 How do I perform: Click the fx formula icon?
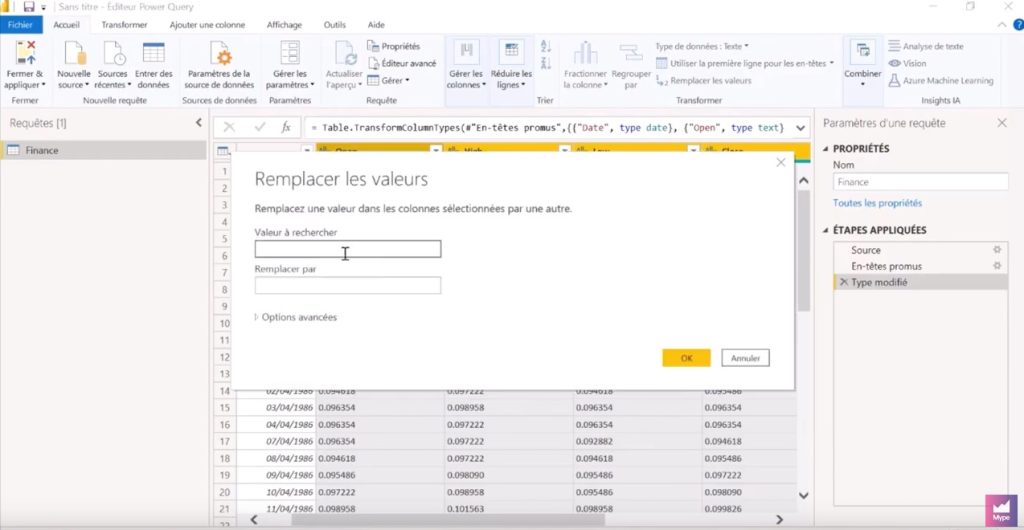coord(285,127)
